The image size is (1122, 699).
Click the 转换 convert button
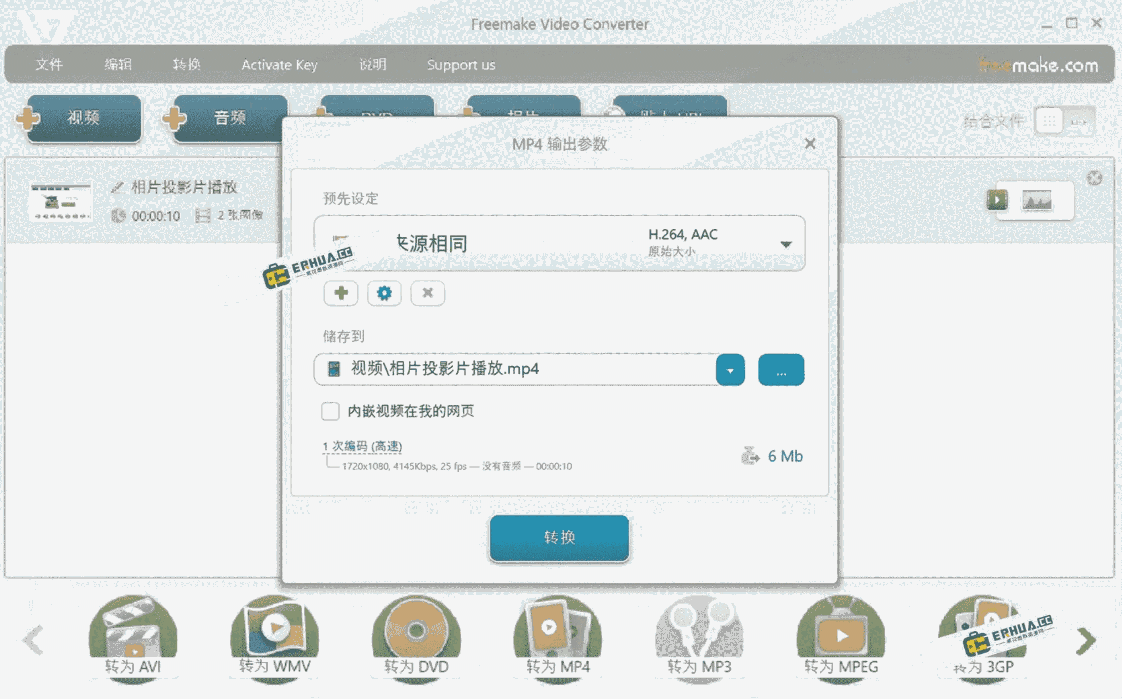(558, 538)
